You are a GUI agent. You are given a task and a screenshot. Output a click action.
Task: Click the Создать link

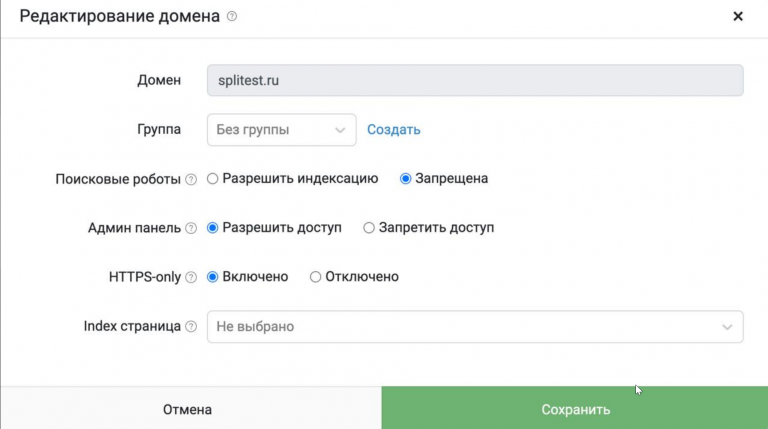(394, 130)
